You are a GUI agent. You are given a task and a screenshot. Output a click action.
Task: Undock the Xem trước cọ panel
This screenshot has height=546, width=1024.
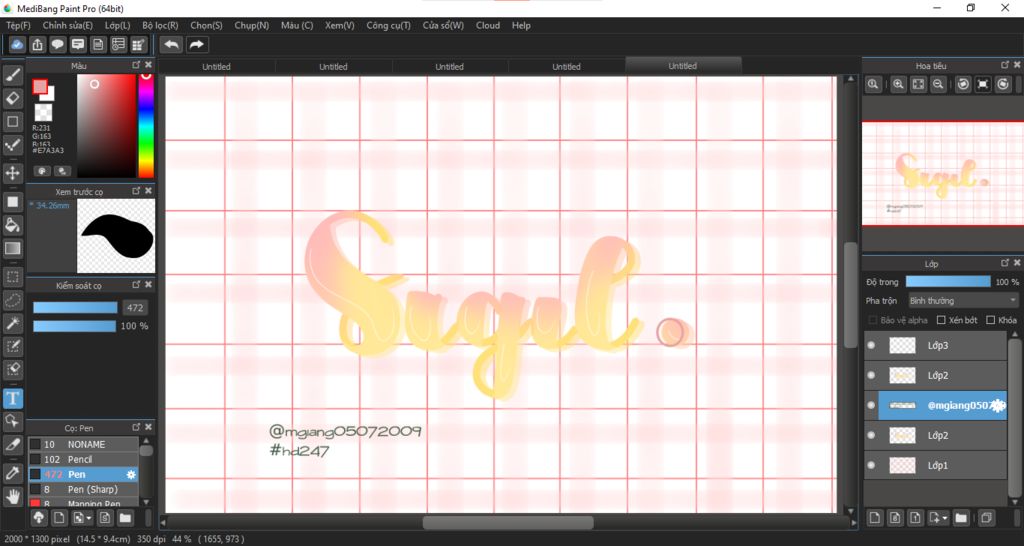click(x=136, y=191)
